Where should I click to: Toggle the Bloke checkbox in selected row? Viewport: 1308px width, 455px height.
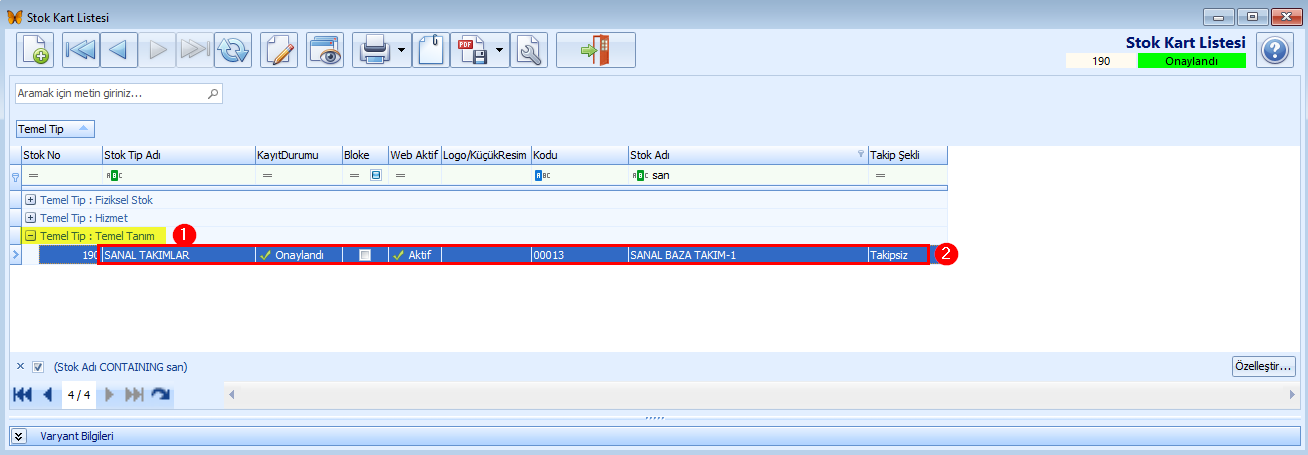click(x=365, y=255)
